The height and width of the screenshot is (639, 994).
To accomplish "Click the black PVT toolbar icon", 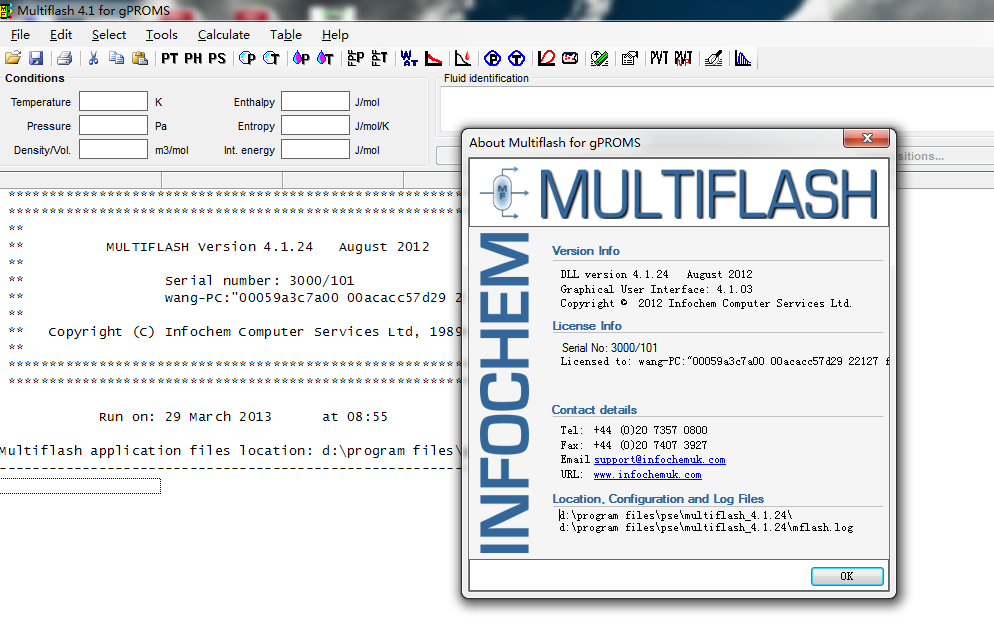I will tap(659, 58).
